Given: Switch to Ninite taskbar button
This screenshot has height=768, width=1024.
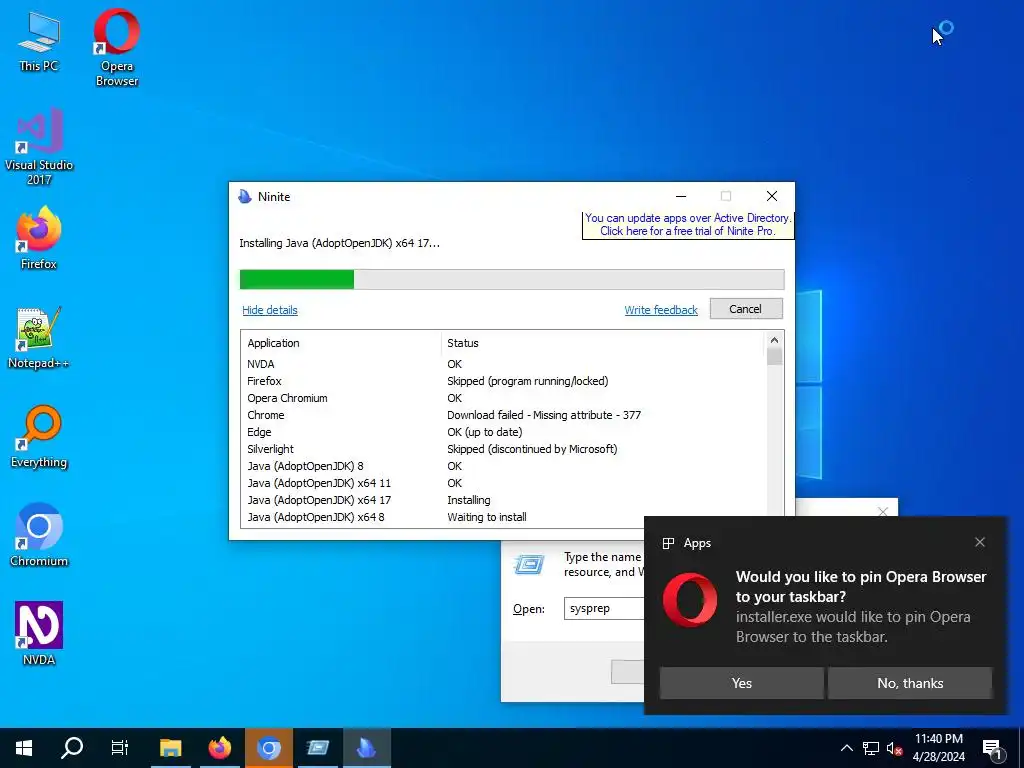Looking at the screenshot, I should 366,748.
